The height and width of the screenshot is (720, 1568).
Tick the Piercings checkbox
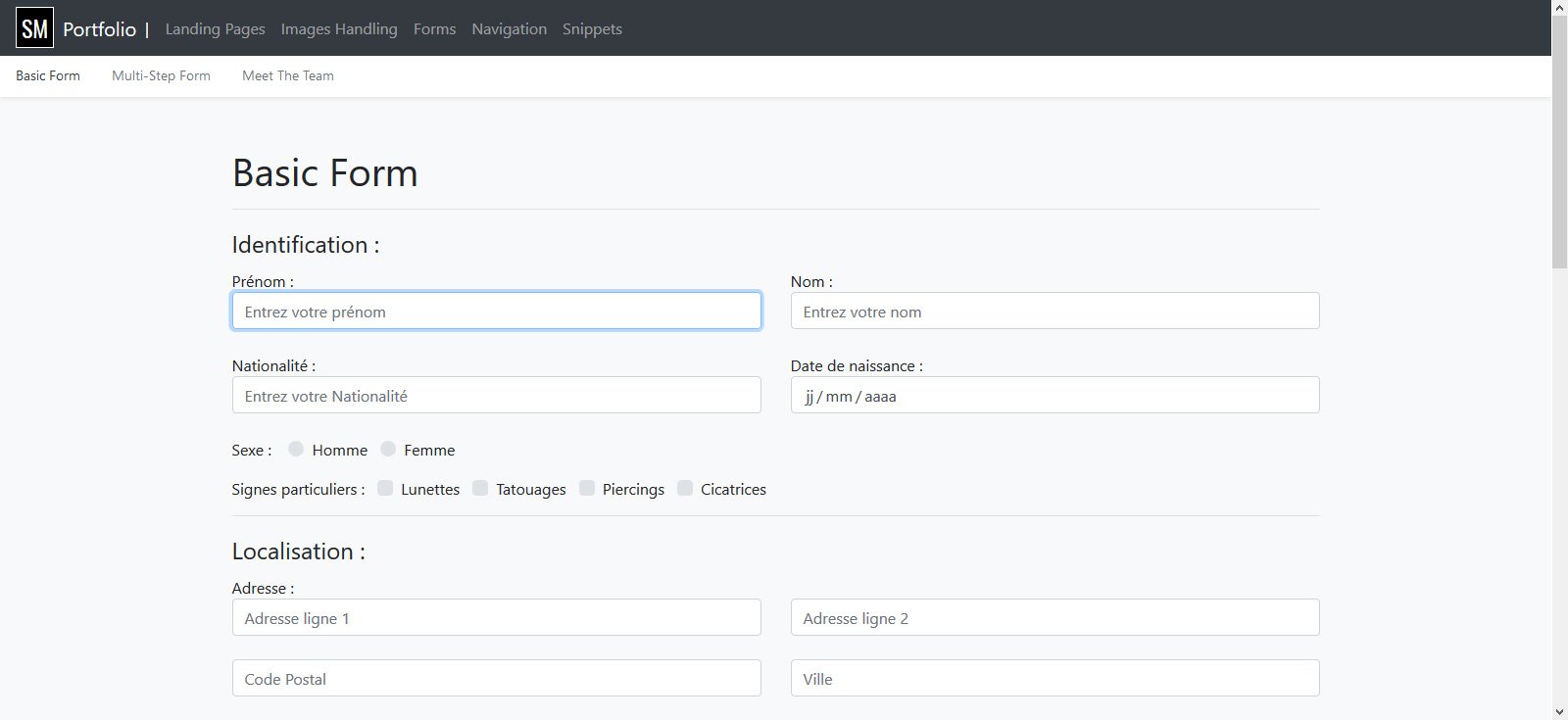587,488
